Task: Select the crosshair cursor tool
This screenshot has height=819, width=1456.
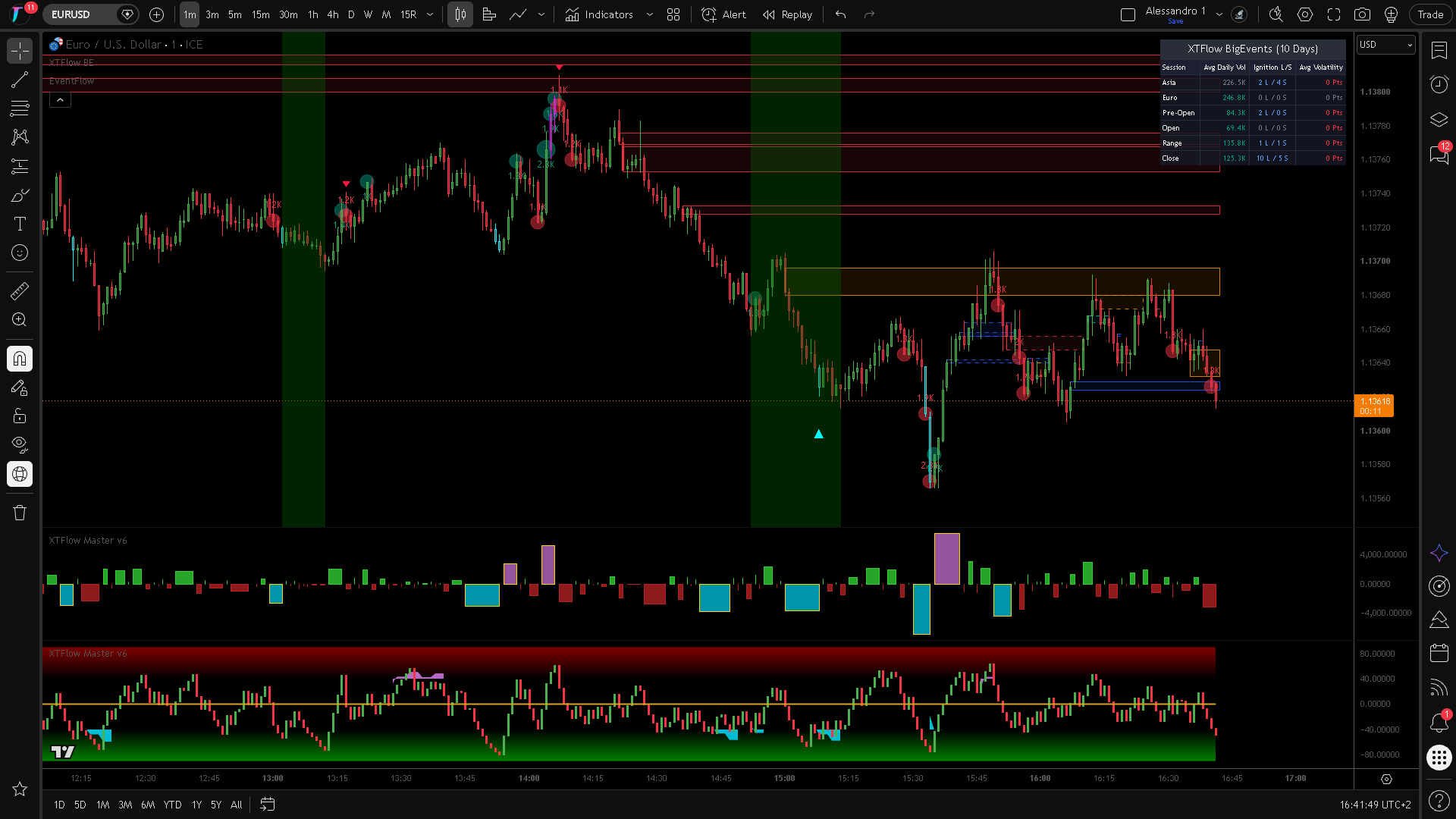Action: 20,51
